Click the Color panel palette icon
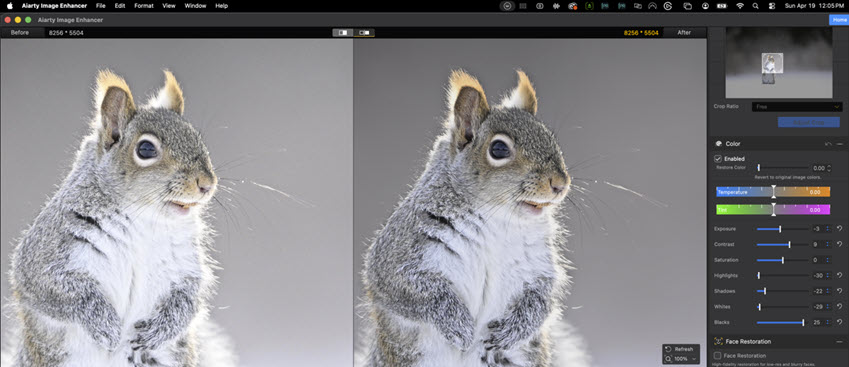Screen dimensions: 849x367 tap(719, 144)
